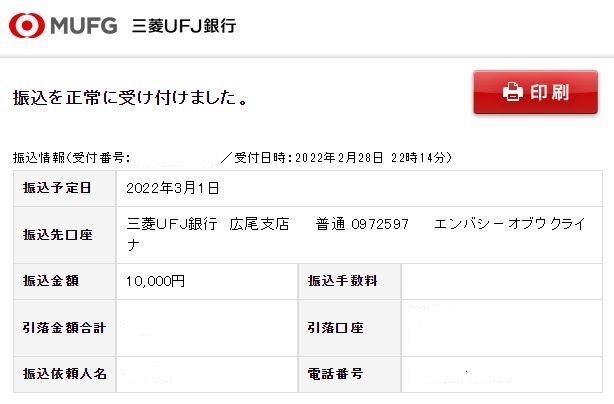Click the 三菱UFJ銀行 bank name header
This screenshot has height=404, width=614.
[x=184, y=26]
